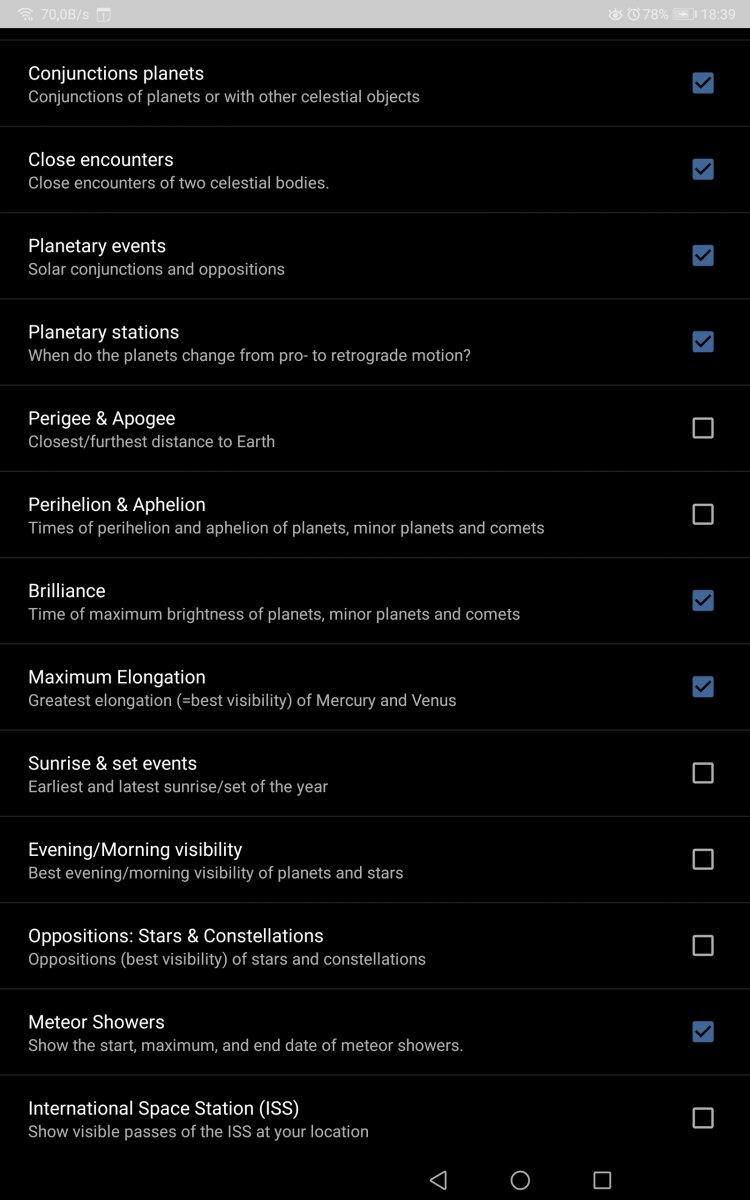Screen dimensions: 750x1200
Task: Tap the battery icon in status bar
Action: pyautogui.click(x=684, y=14)
